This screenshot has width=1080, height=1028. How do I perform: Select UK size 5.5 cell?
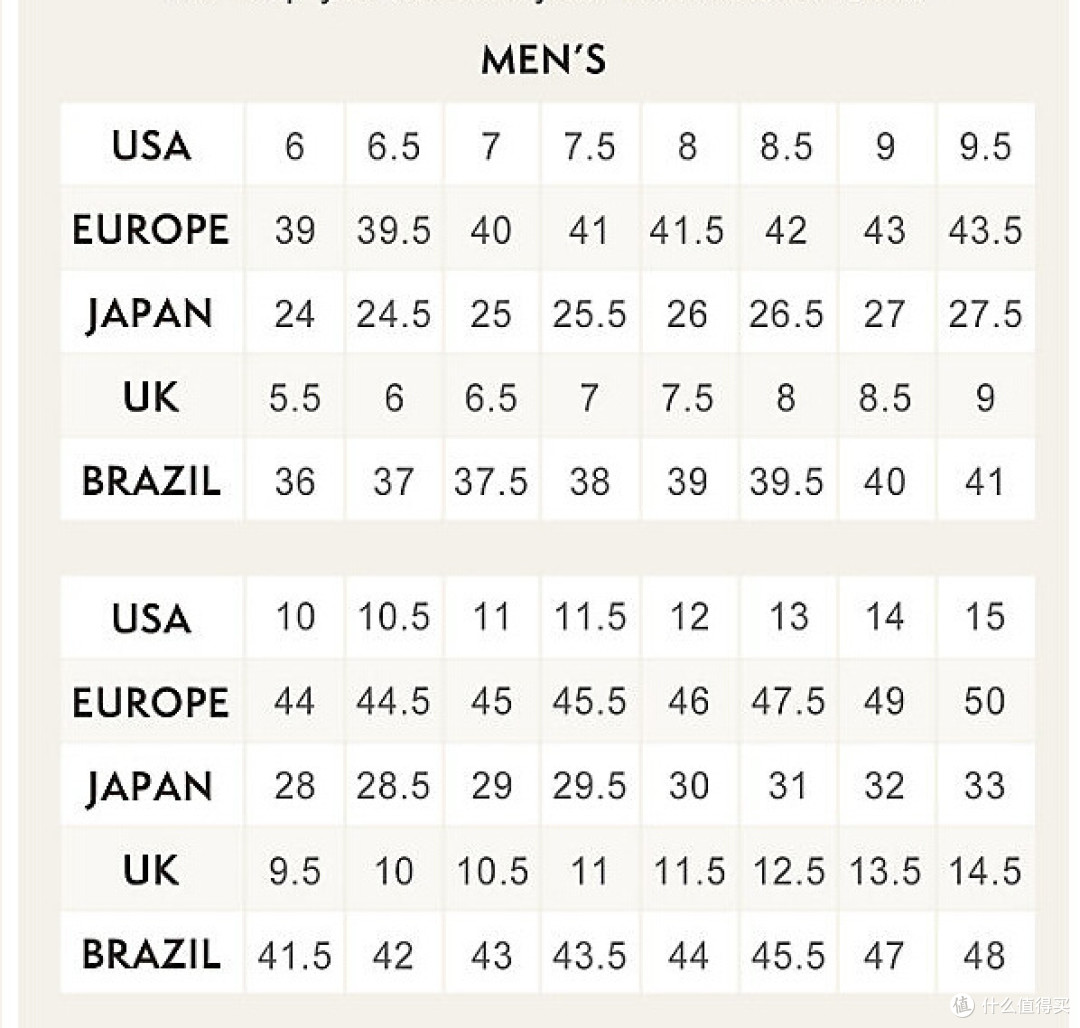coord(295,397)
